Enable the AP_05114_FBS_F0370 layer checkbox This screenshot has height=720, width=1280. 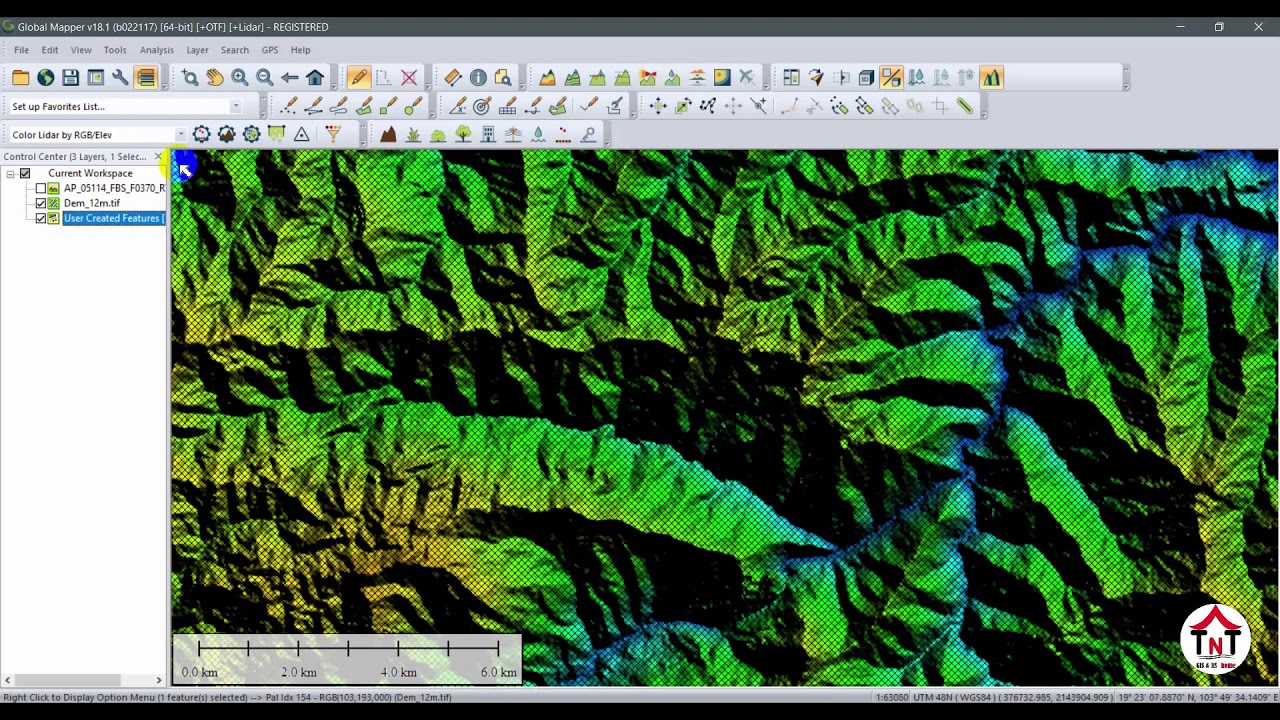[x=41, y=189]
